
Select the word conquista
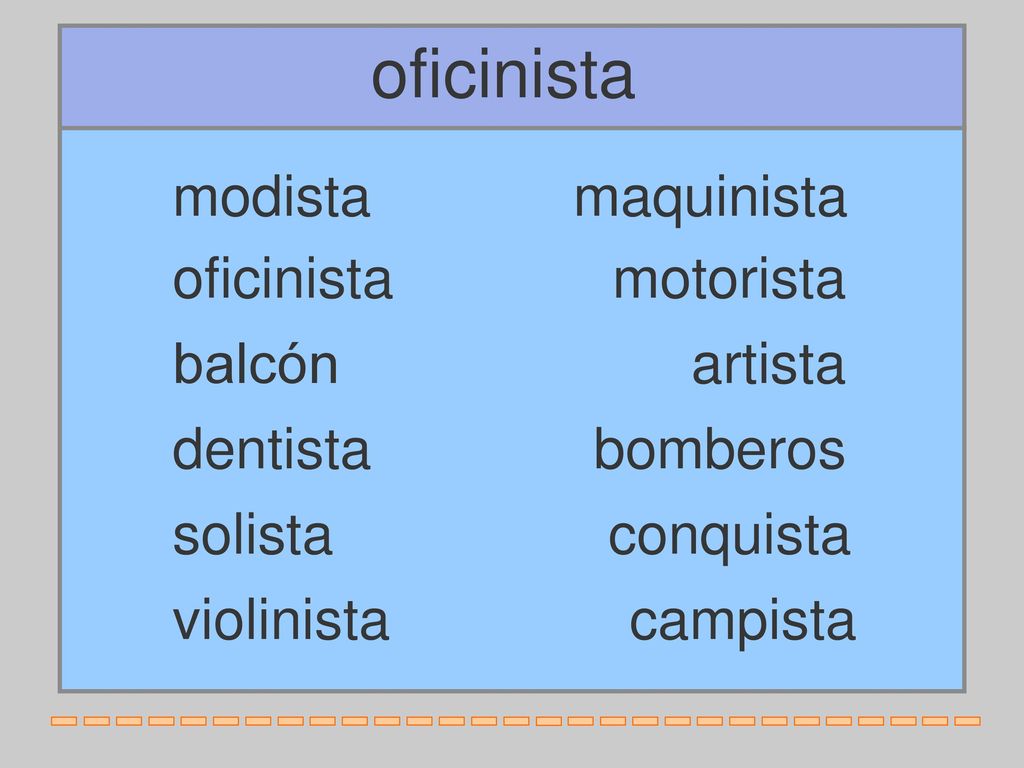pos(729,537)
